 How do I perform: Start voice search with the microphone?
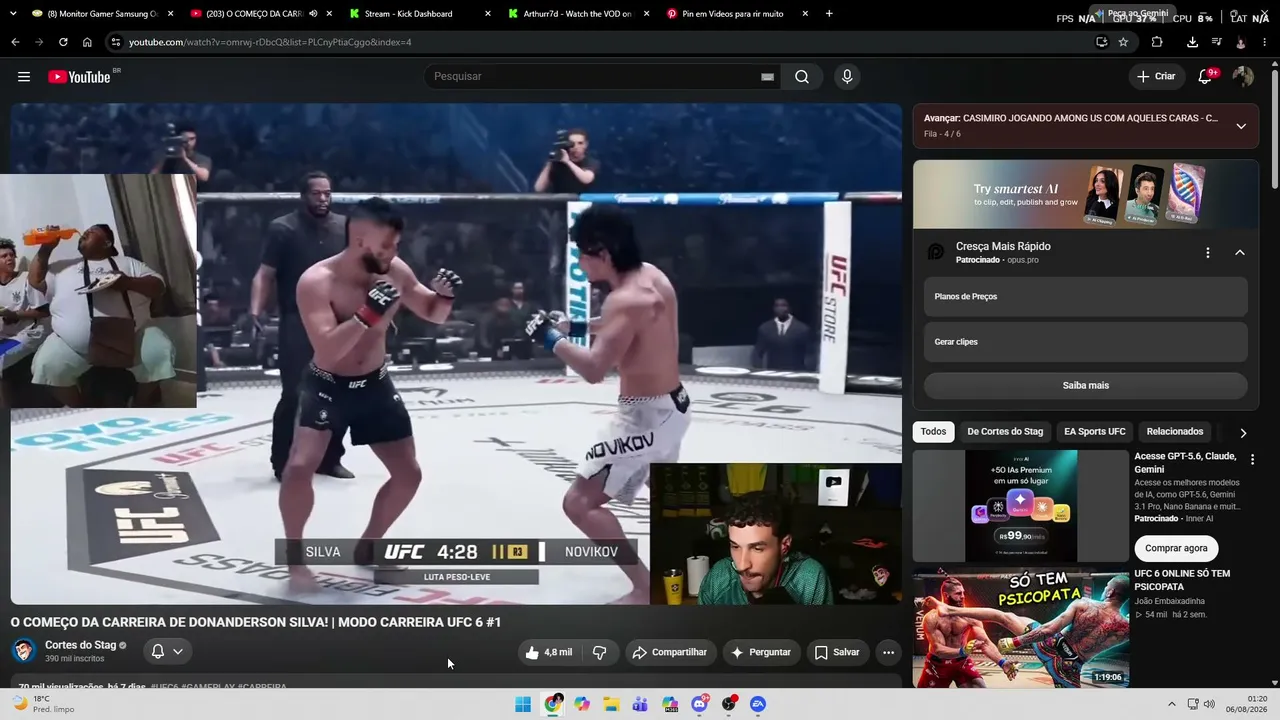point(847,77)
